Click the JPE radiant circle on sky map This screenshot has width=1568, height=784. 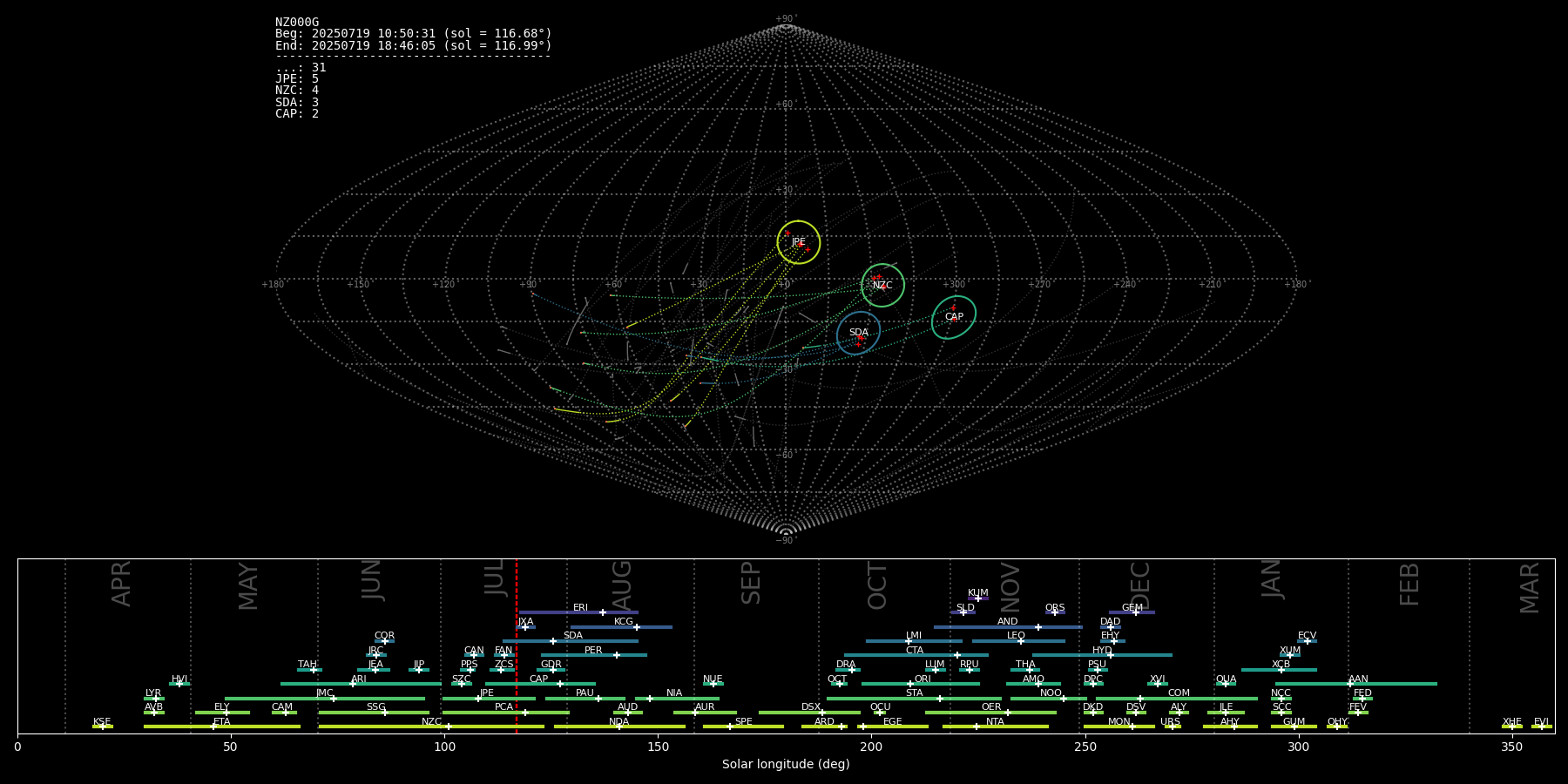click(x=798, y=242)
